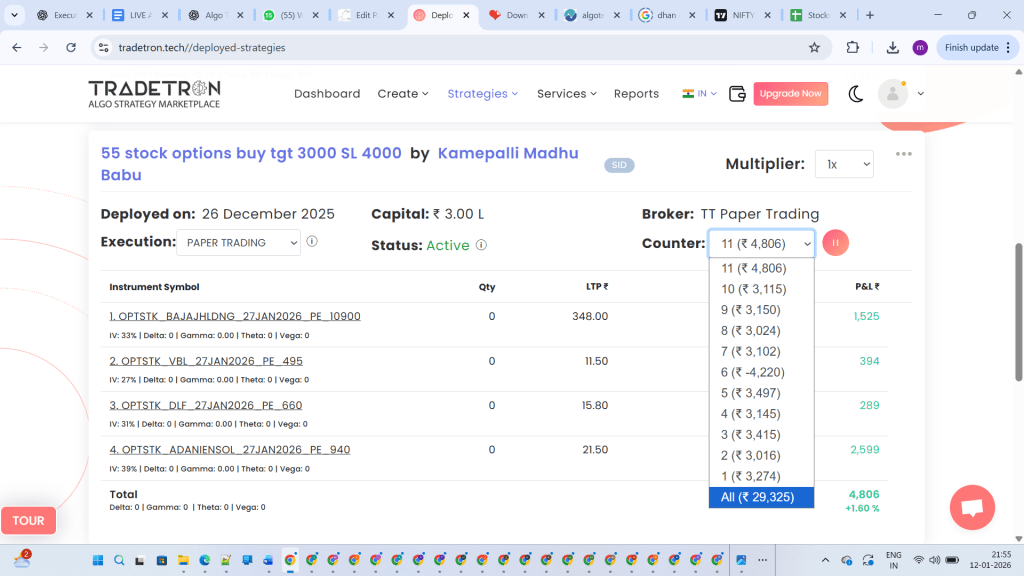Expand the Multiplier 1x dropdown
This screenshot has width=1024, height=576.
(844, 164)
